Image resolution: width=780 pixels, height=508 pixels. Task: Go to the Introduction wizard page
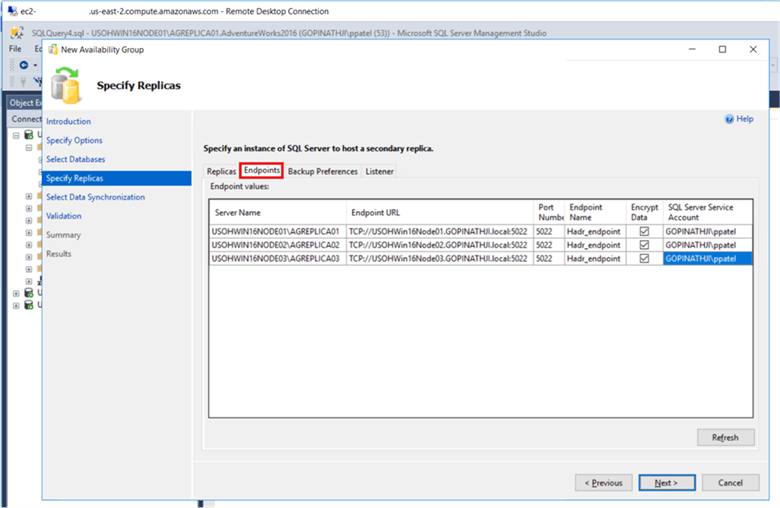69,121
